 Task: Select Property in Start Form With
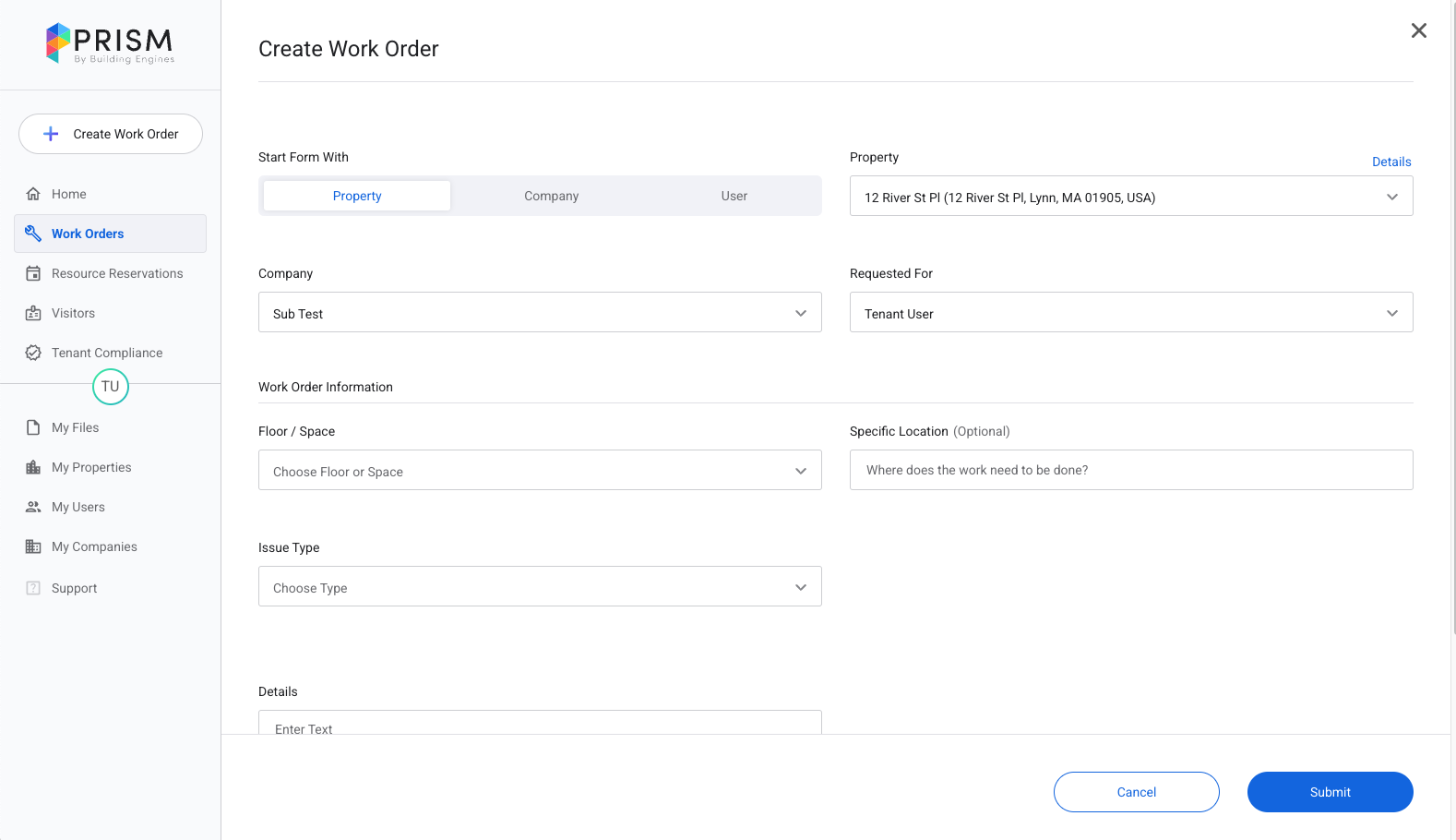(357, 196)
